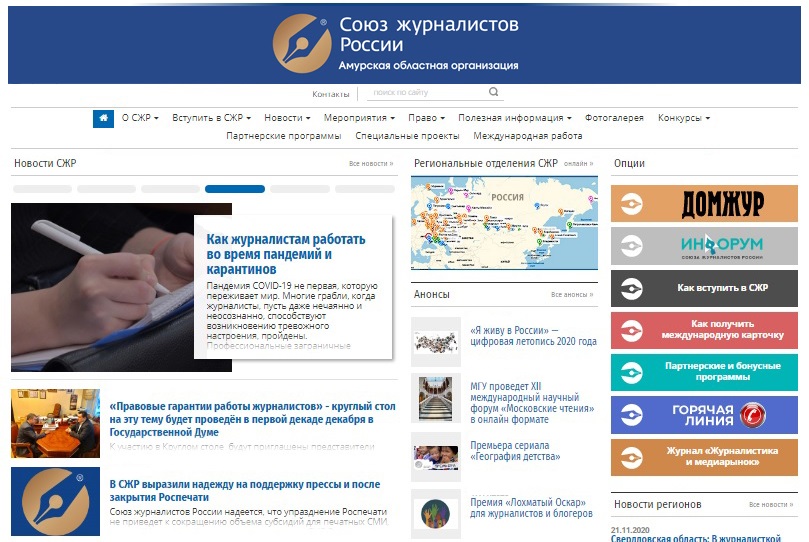Click Как вступить в СЖР button
Screen dimensions: 809x542
pyautogui.click(x=704, y=288)
